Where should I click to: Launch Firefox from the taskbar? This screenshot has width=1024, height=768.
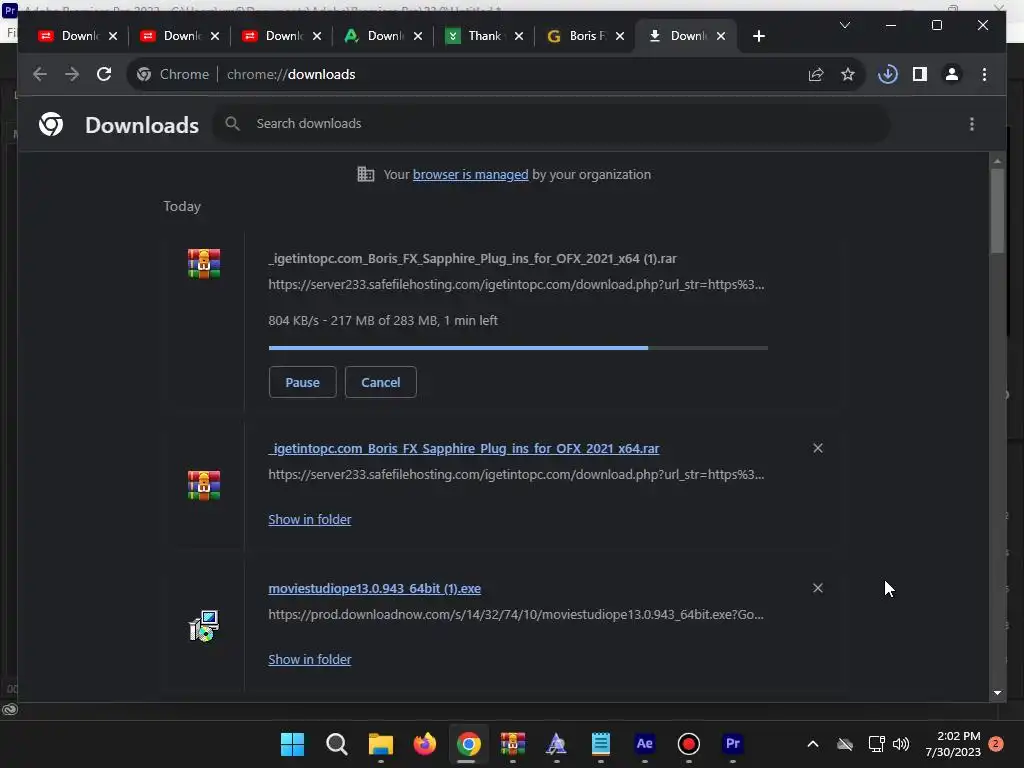[x=424, y=744]
